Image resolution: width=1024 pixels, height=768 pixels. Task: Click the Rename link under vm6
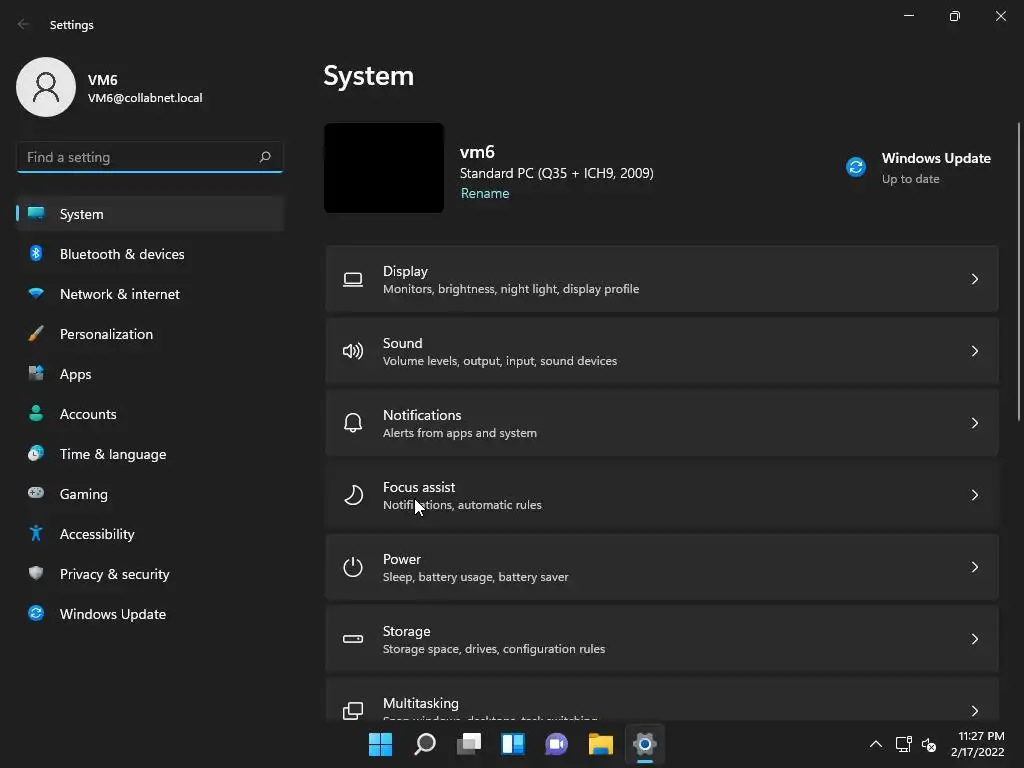pos(485,193)
